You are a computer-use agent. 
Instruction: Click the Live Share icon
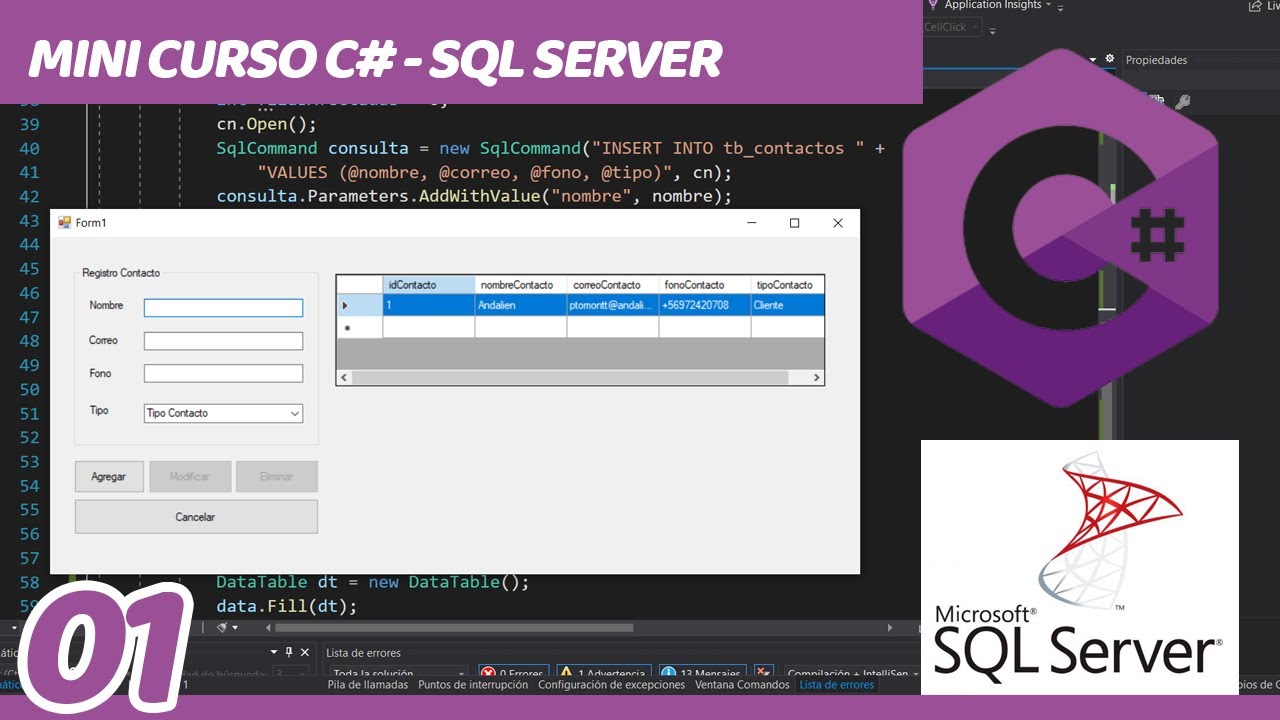coord(1256,6)
